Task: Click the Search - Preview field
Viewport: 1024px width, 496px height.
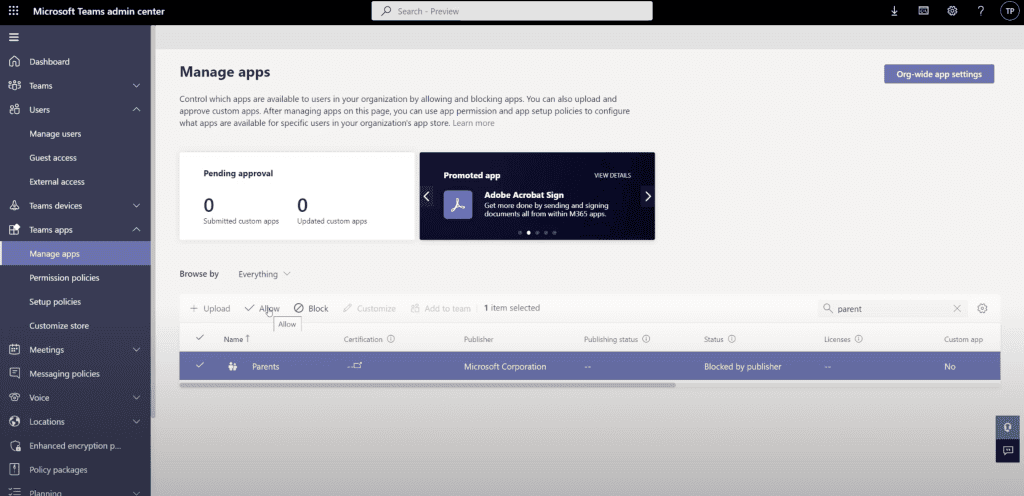Action: [x=512, y=11]
